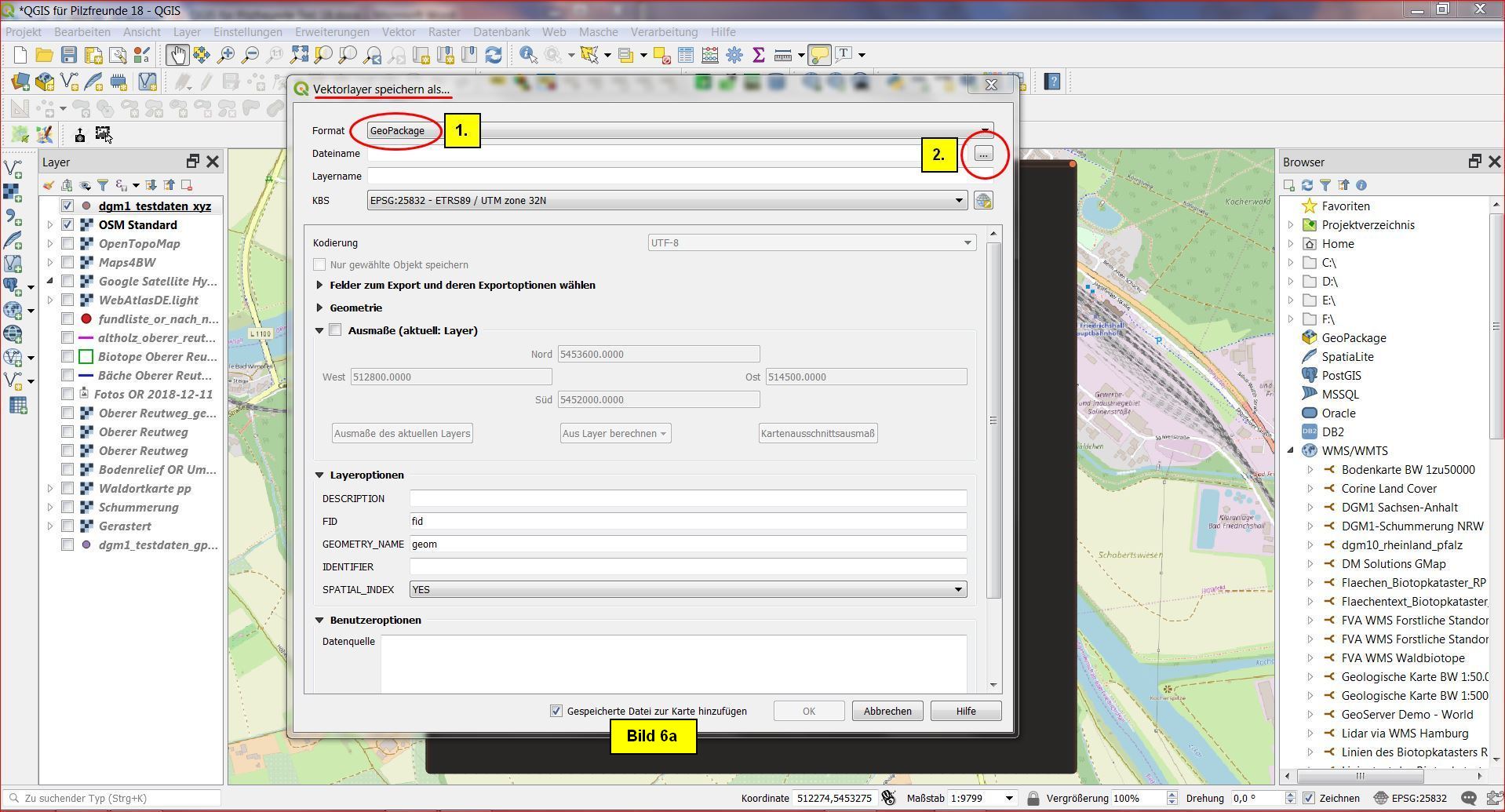The image size is (1505, 812).
Task: Click the Sigma statistics summary icon
Action: [x=758, y=54]
